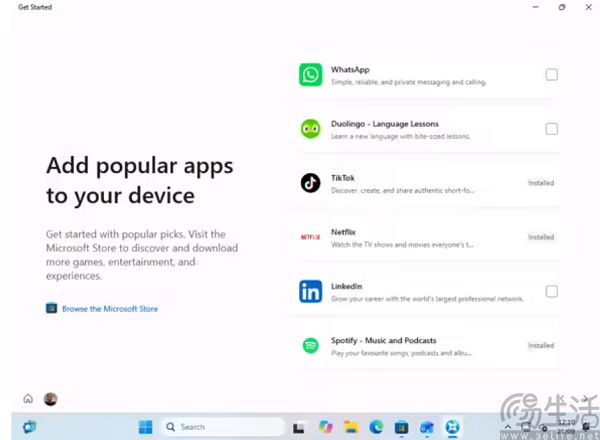600x440 pixels.
Task: Select the Duolingo - Language Lessons title
Action: 385,124
